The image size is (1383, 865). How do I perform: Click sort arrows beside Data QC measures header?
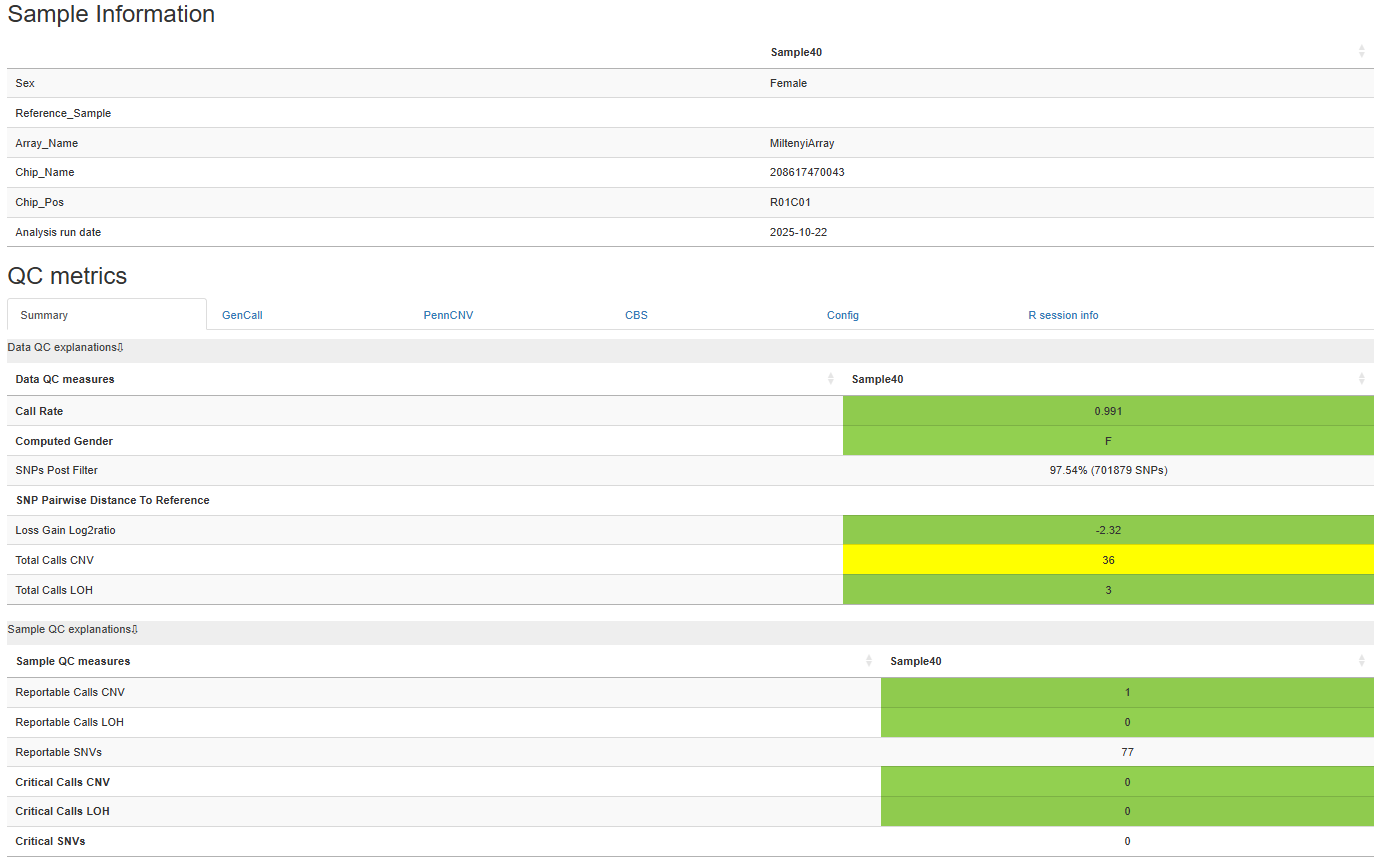[830, 379]
